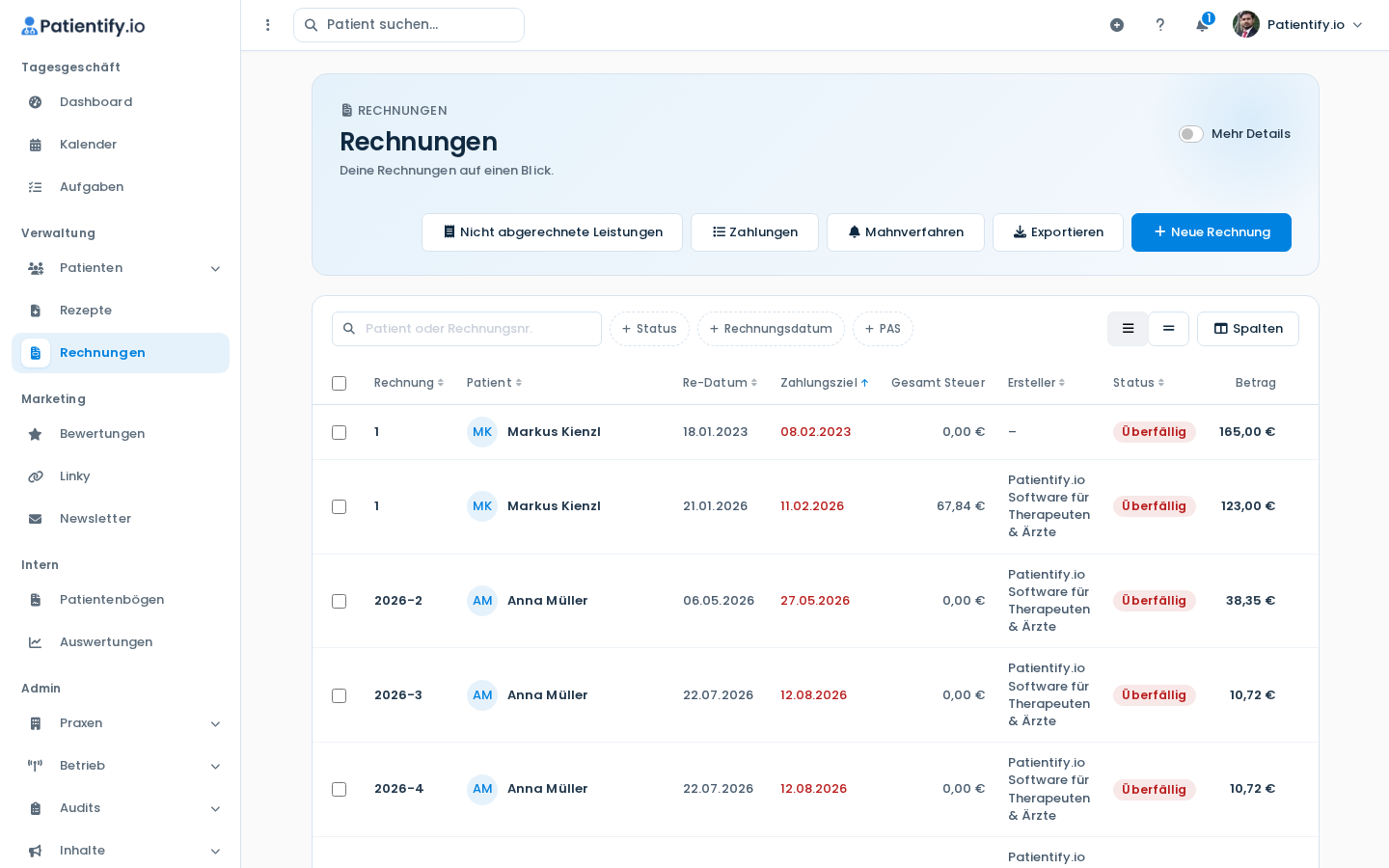Image resolution: width=1389 pixels, height=868 pixels.
Task: Check the invoice row dated 21.01.2026
Action: (x=339, y=506)
